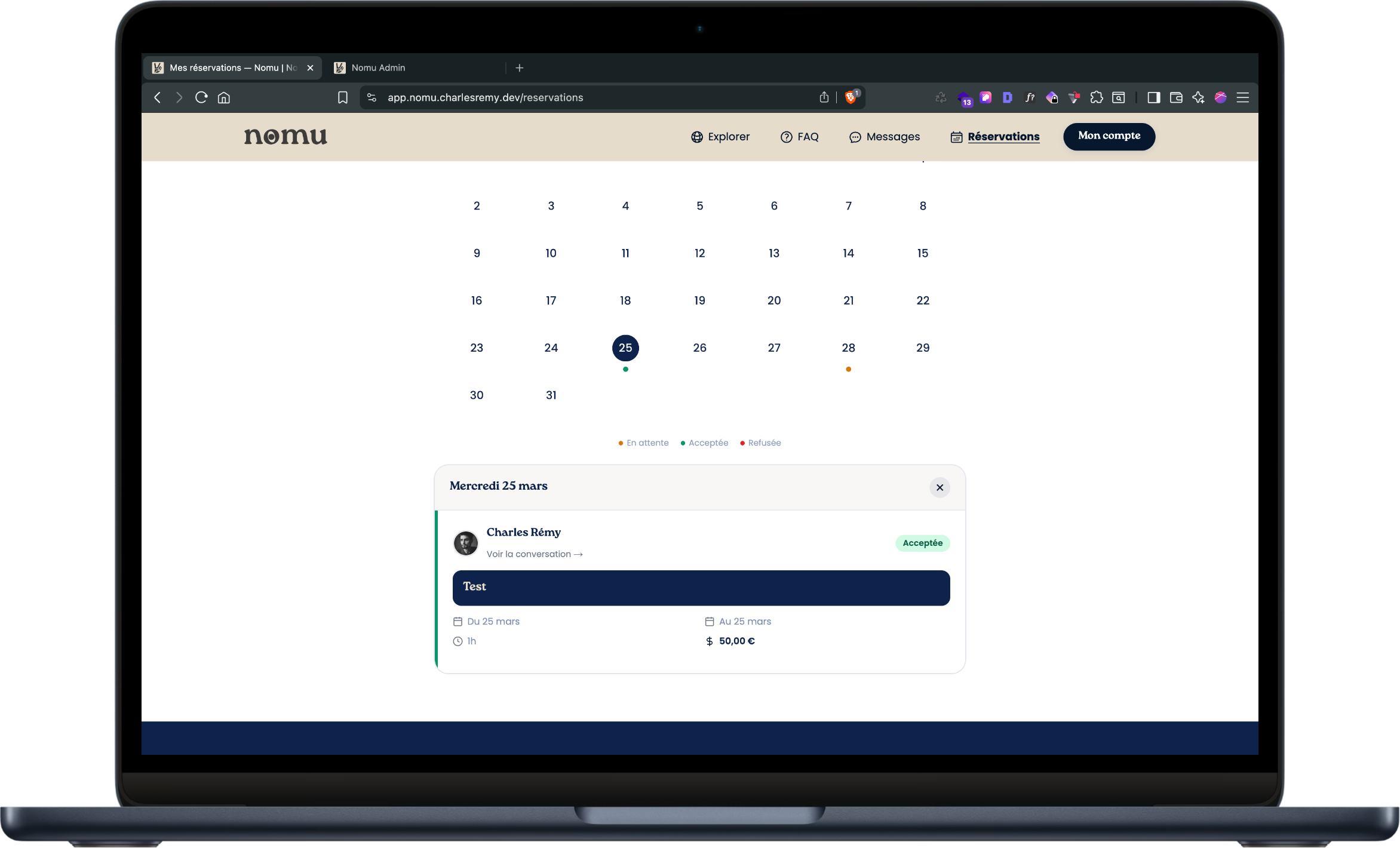Screen dimensions: 1400x848
Task: Click the share icon in address bar
Action: (824, 97)
